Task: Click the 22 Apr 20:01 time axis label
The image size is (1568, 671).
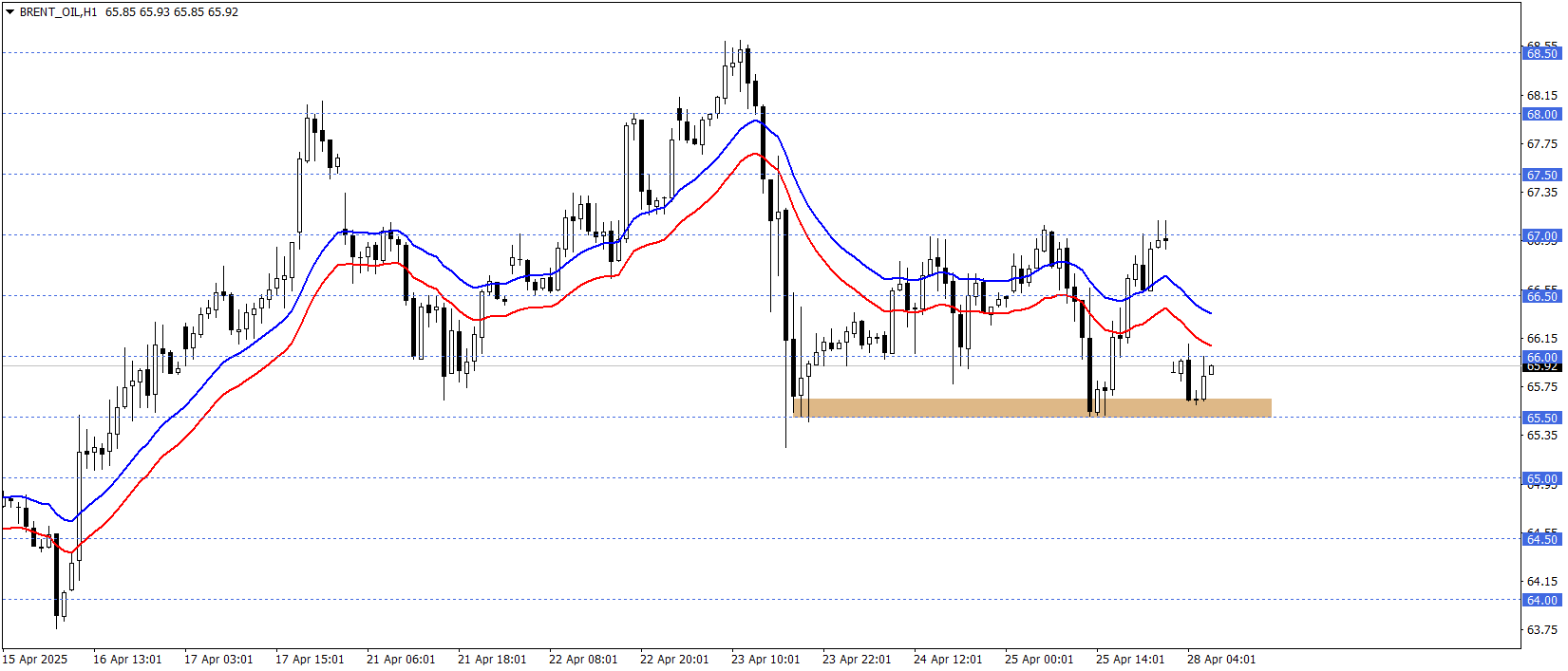Action: click(674, 660)
